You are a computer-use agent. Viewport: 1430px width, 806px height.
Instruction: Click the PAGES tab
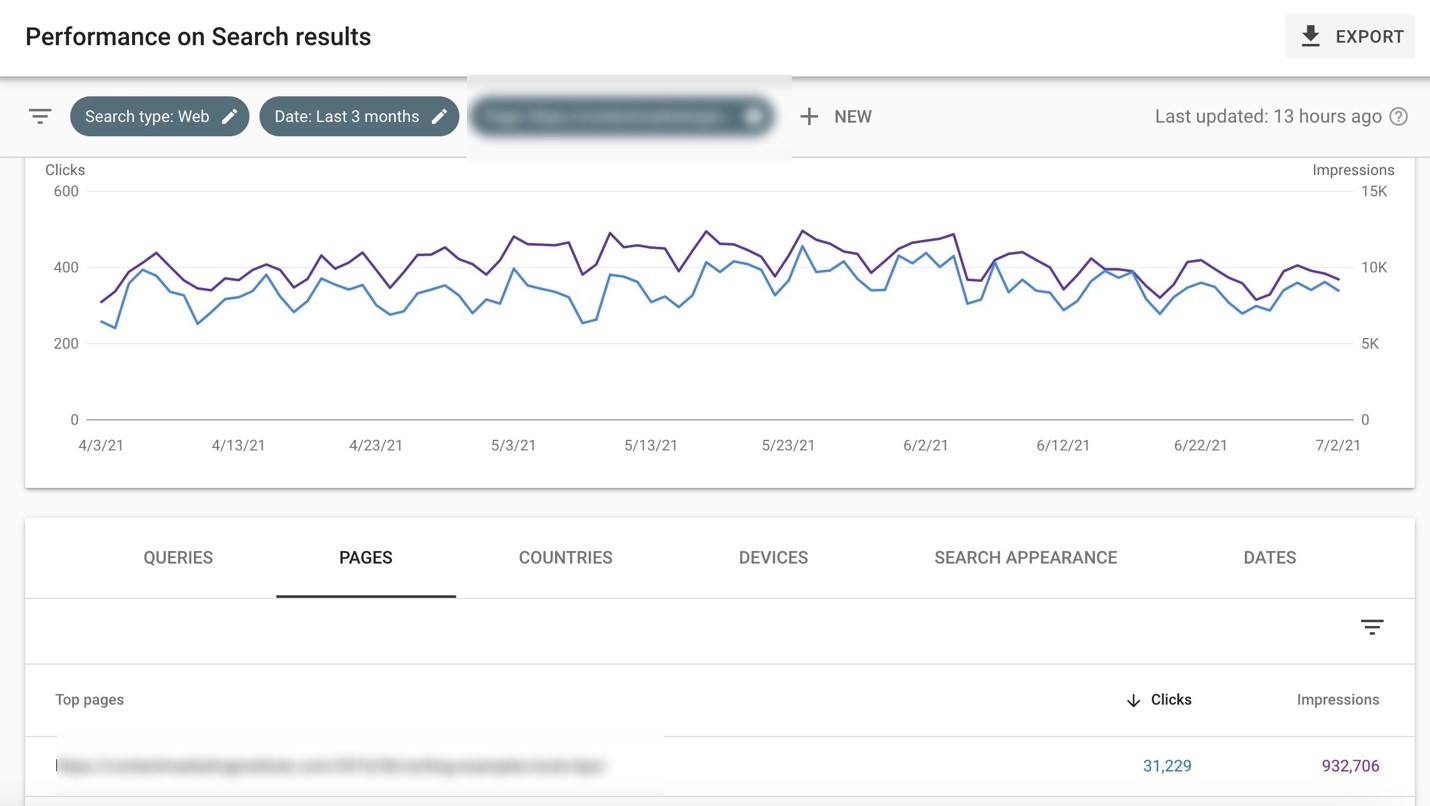click(x=366, y=558)
